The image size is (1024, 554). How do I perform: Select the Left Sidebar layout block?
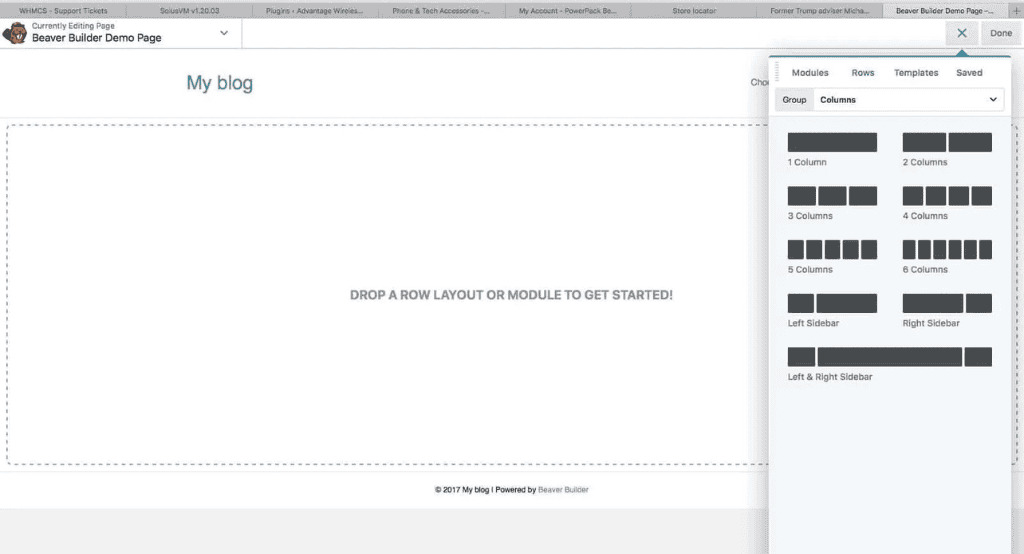point(832,303)
